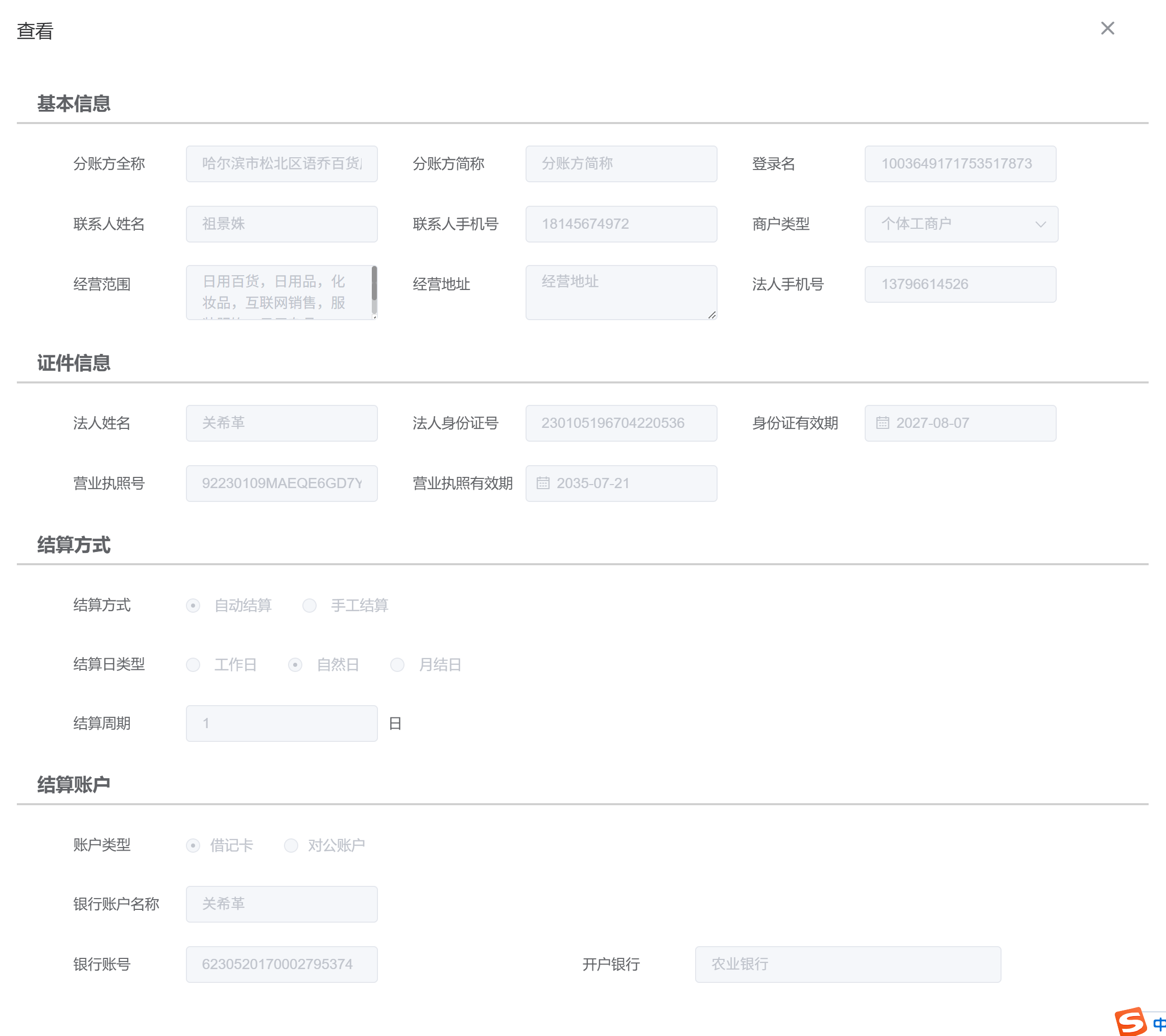1166x1036 pixels.
Task: Expand the 商户类型 dropdown arrow
Action: pos(1040,224)
